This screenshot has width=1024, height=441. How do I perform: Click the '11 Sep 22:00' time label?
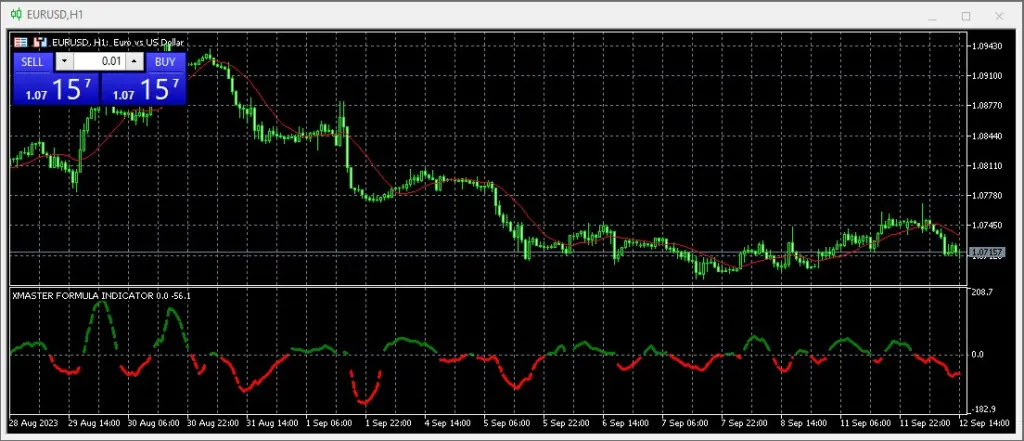click(926, 423)
